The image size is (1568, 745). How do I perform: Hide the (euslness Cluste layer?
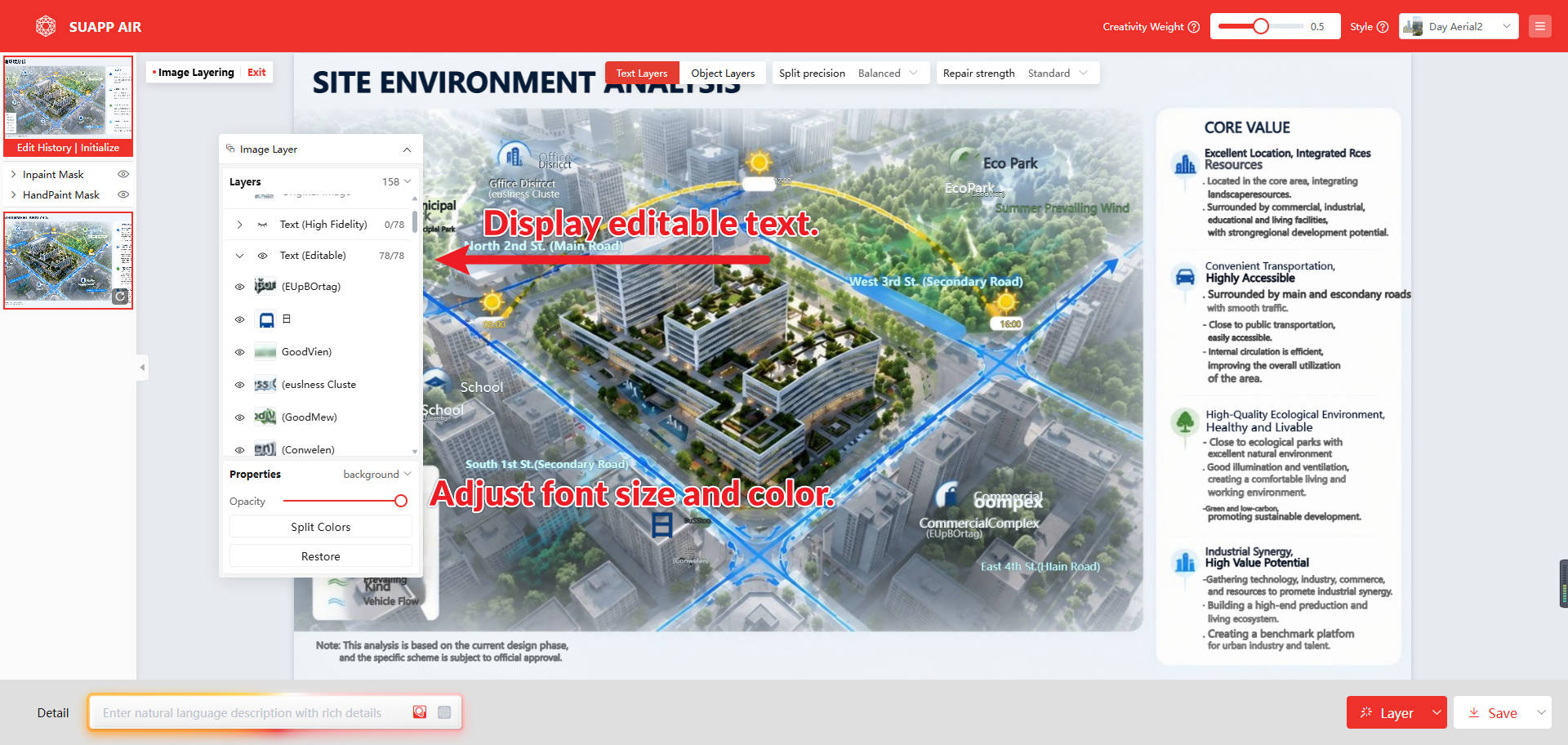[x=239, y=385]
